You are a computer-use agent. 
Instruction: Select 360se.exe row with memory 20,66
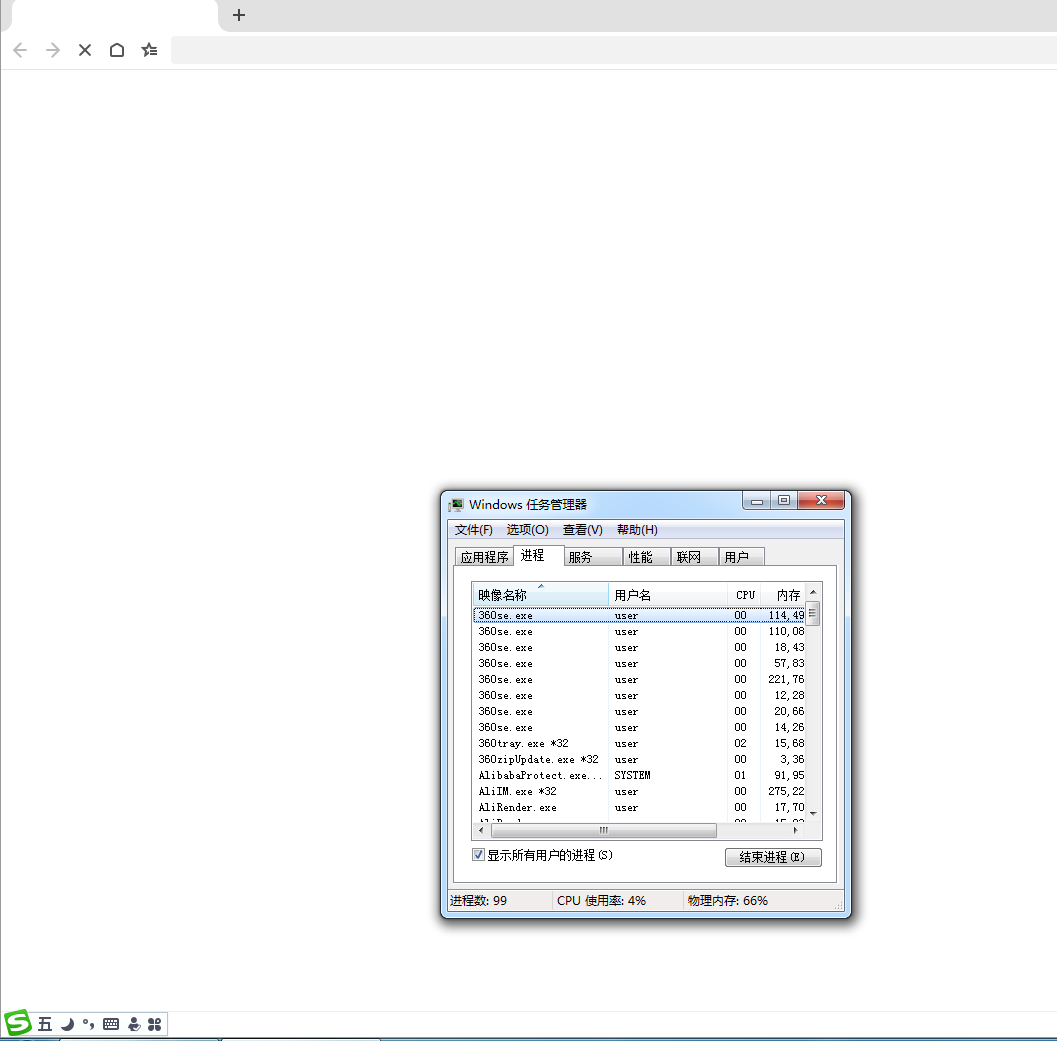[x=639, y=711]
